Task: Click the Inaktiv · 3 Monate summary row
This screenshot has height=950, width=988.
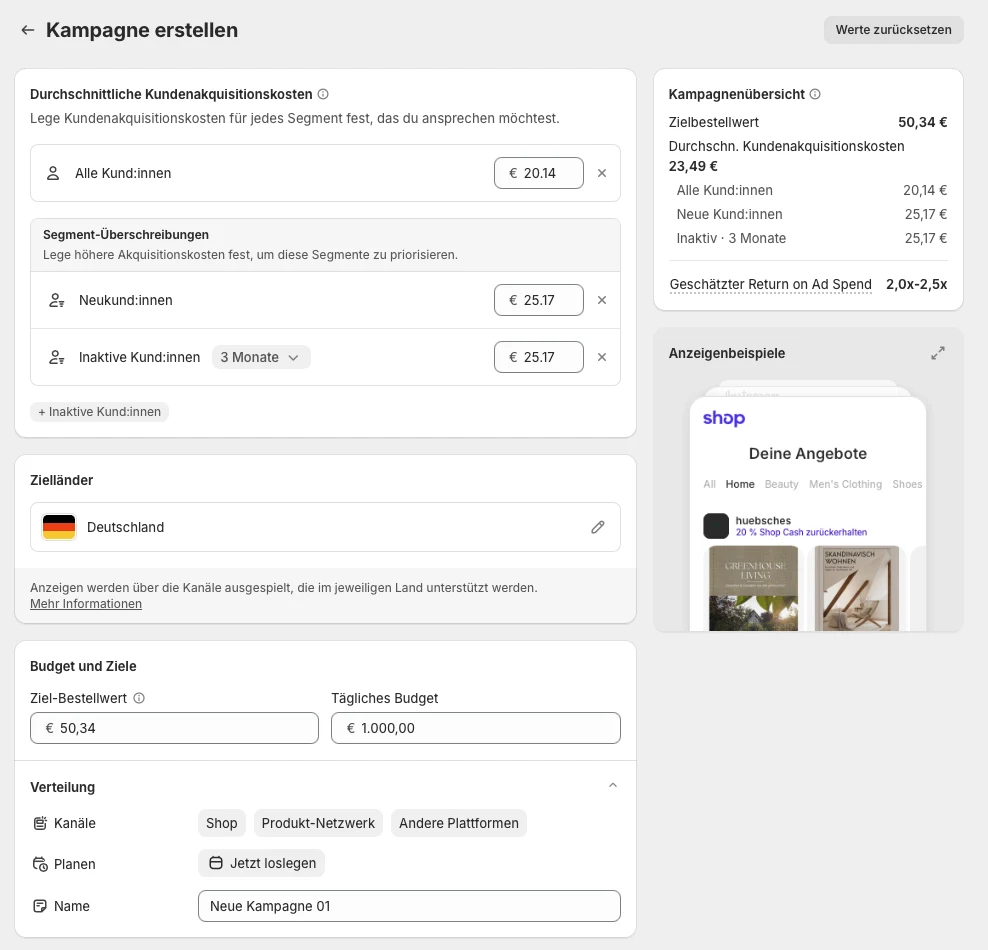Action: coord(812,238)
